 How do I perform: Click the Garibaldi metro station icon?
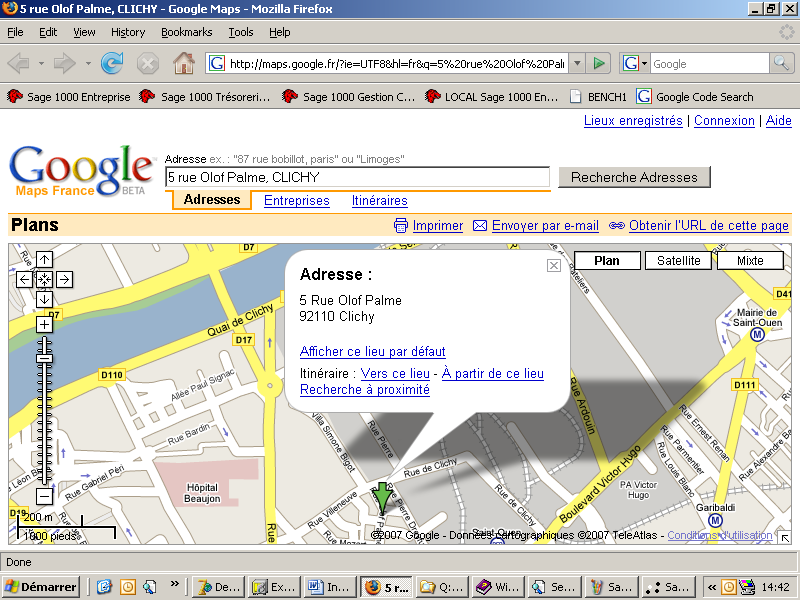coord(715,520)
